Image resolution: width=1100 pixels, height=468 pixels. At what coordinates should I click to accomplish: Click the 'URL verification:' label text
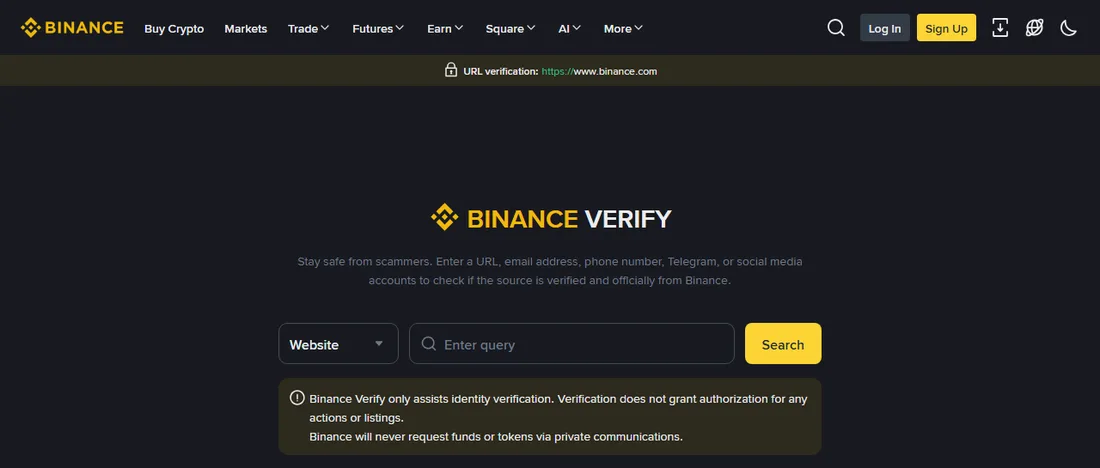(501, 71)
